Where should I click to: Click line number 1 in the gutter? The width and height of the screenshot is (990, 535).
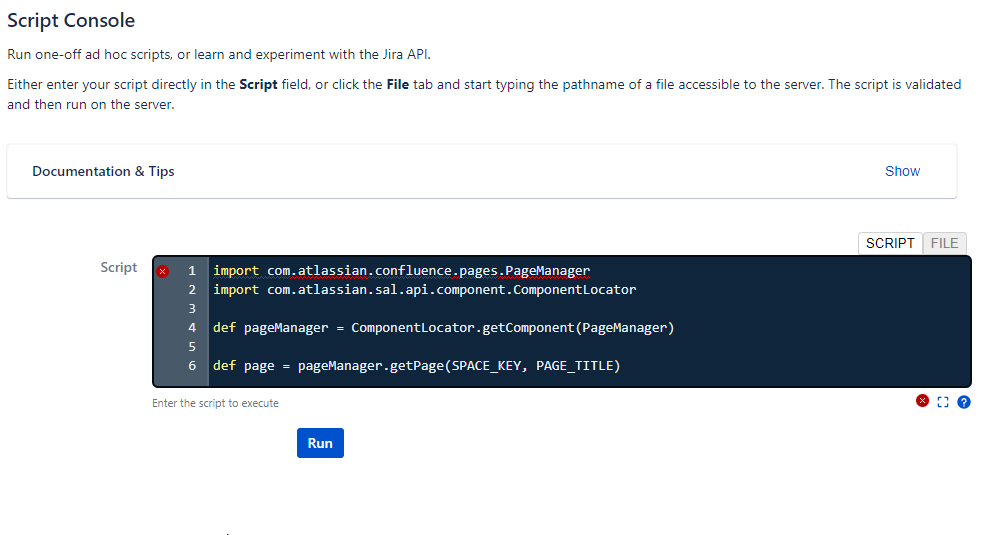(x=191, y=271)
